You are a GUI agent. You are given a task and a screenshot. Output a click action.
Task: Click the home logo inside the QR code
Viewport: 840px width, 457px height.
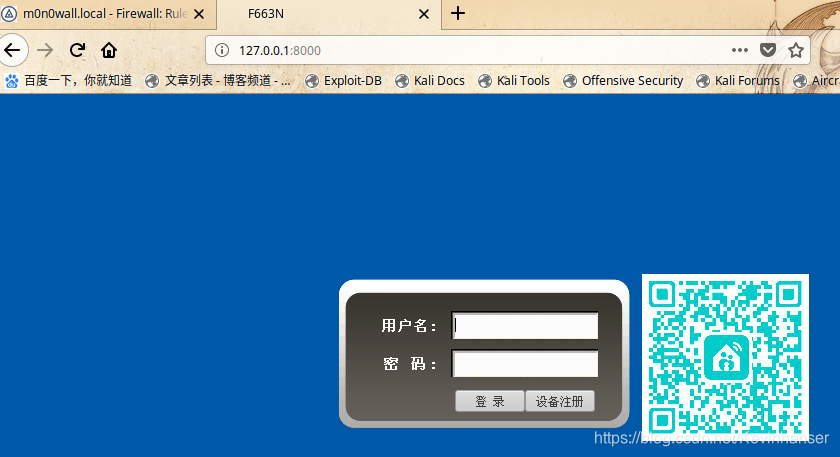[x=726, y=358]
